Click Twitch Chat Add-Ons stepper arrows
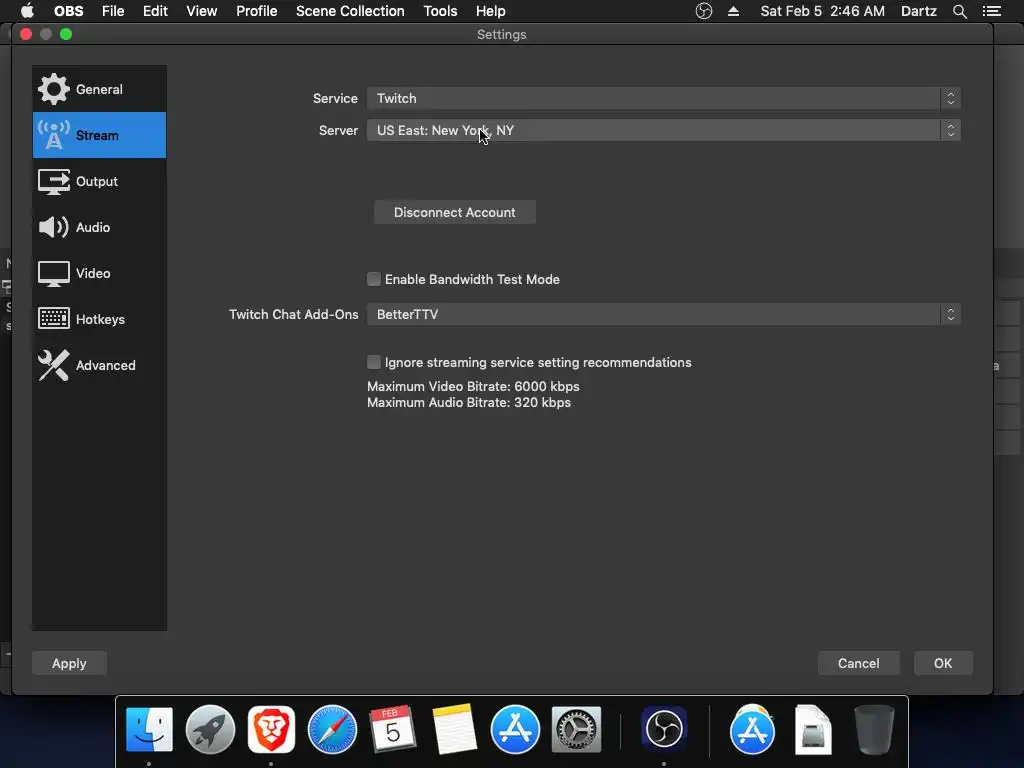 pos(951,315)
